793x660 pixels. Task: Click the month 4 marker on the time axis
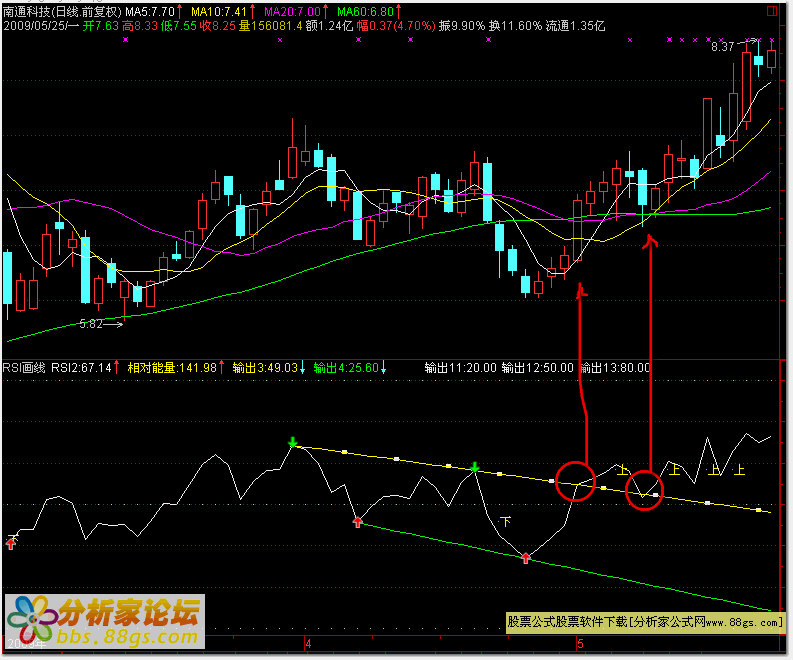(x=308, y=644)
